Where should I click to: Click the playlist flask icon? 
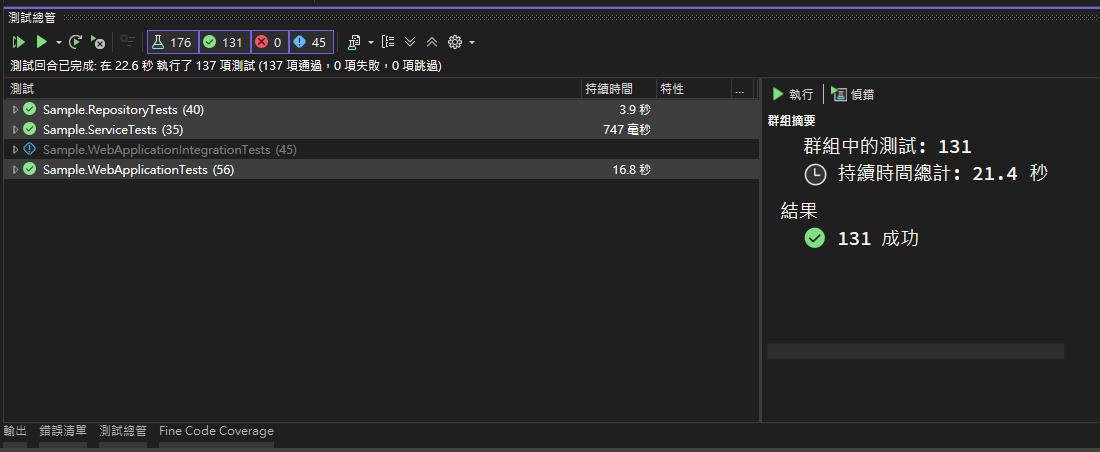(x=354, y=42)
